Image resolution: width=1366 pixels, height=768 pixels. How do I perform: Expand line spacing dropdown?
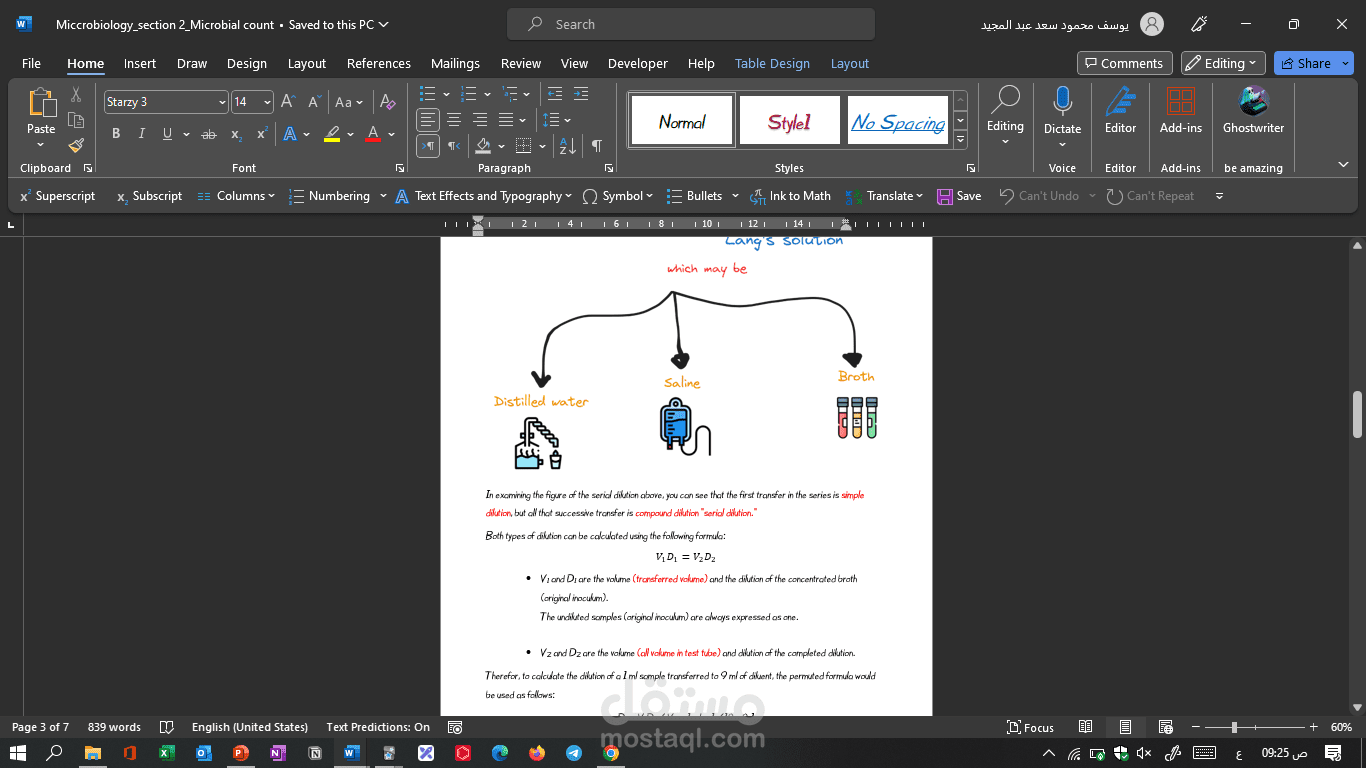coord(556,120)
